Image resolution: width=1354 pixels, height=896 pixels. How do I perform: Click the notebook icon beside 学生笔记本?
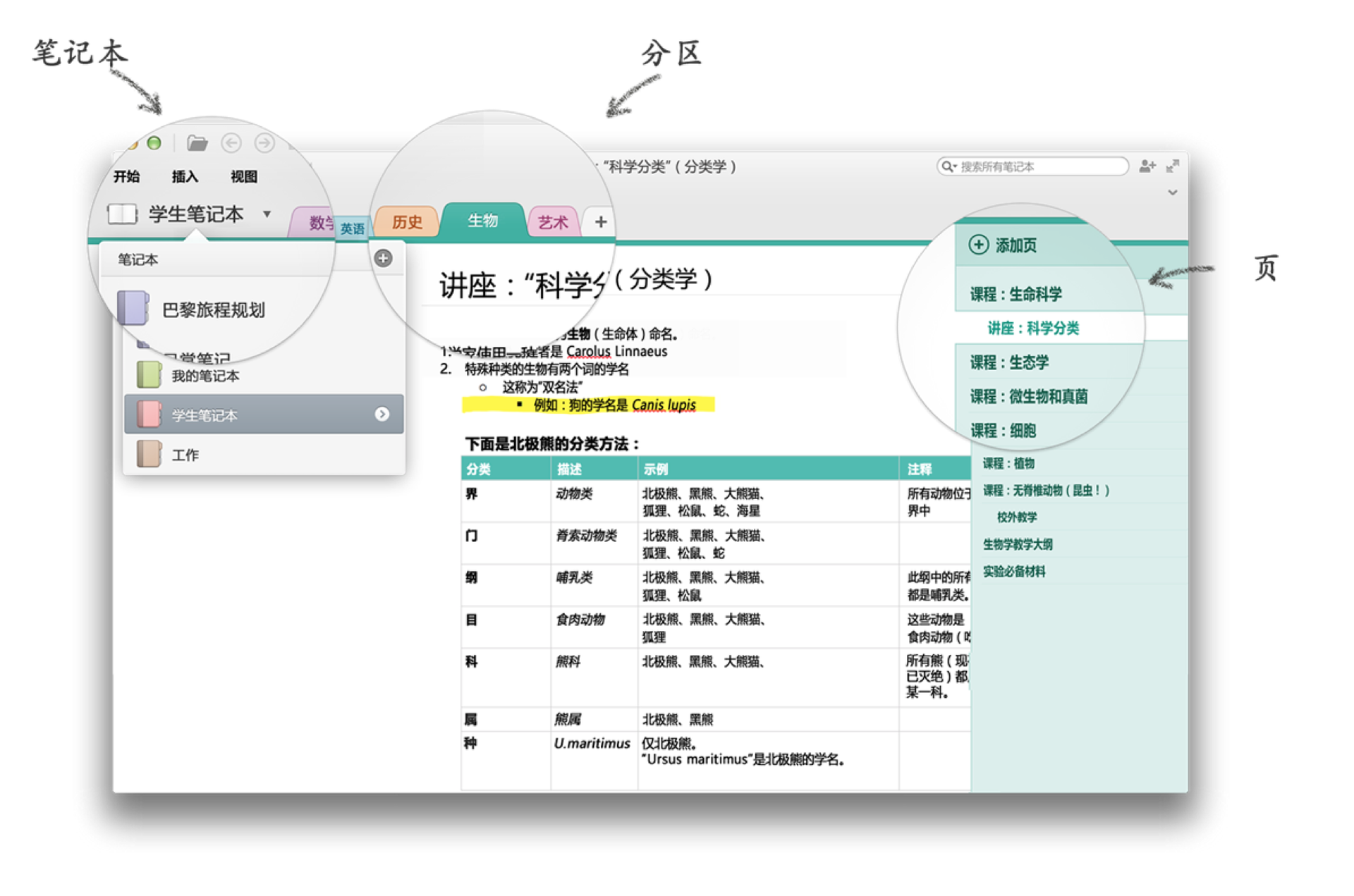(122, 214)
